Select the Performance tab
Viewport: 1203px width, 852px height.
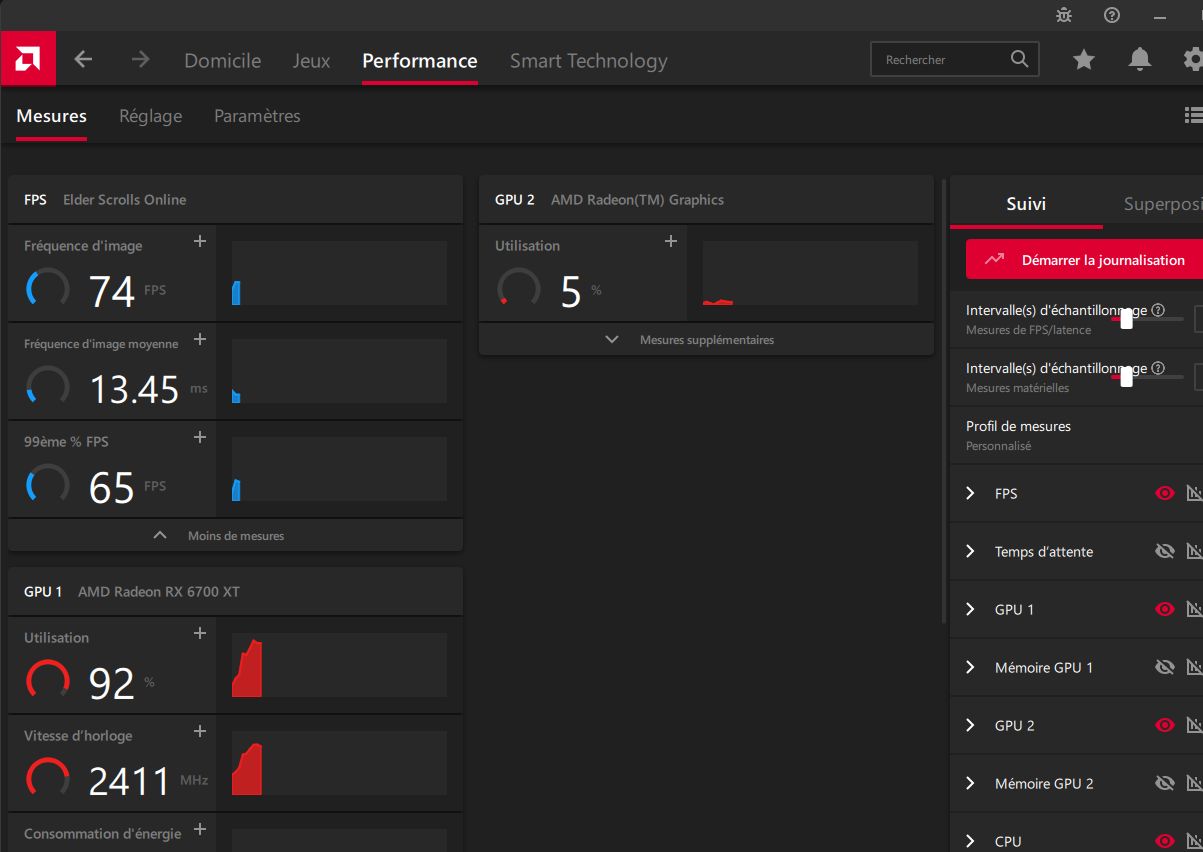click(x=420, y=60)
